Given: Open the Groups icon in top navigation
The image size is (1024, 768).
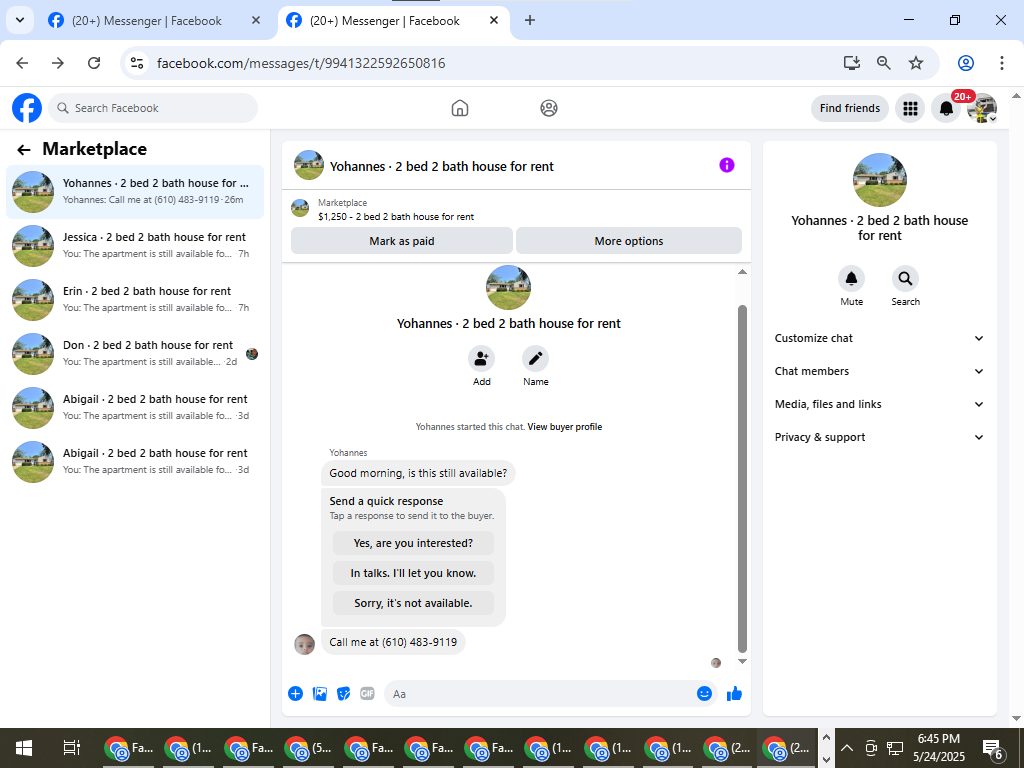Looking at the screenshot, I should point(549,108).
